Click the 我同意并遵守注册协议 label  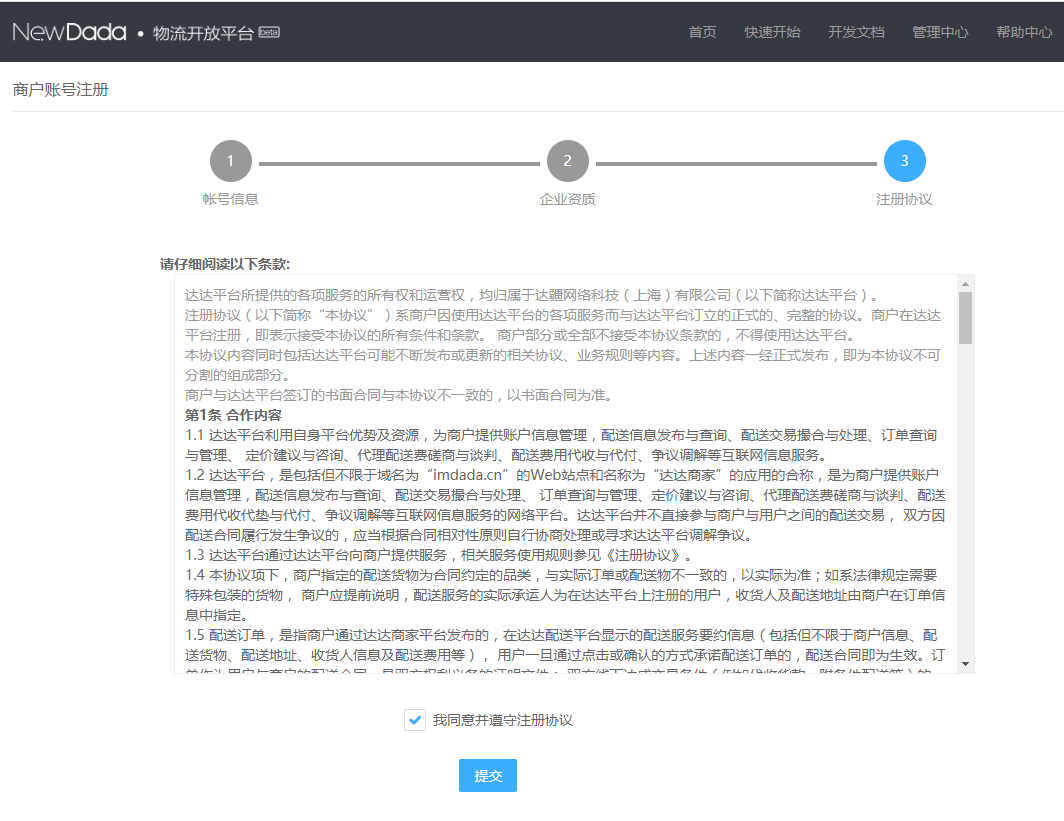click(502, 720)
